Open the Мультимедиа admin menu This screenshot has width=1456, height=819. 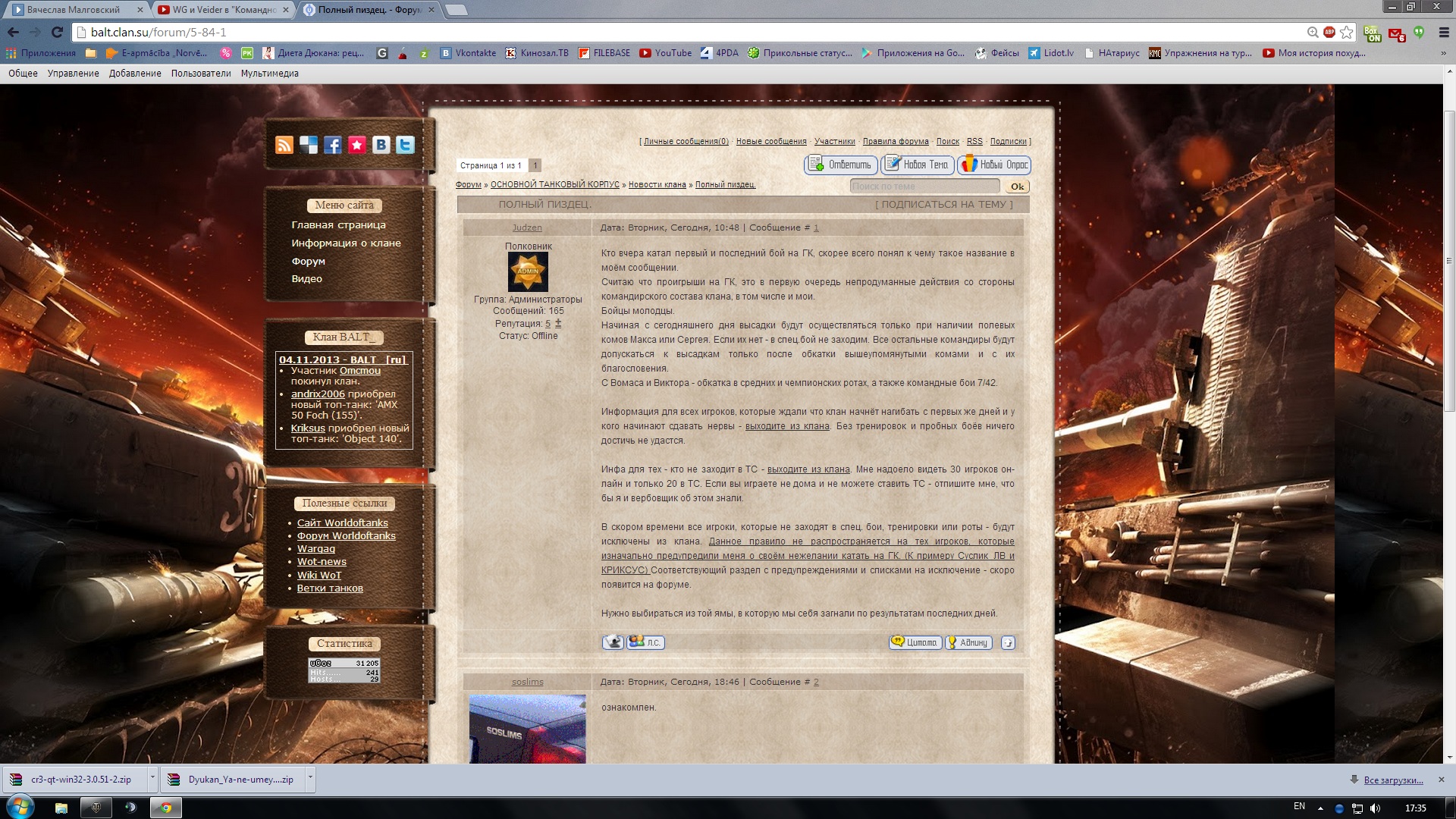[x=270, y=74]
